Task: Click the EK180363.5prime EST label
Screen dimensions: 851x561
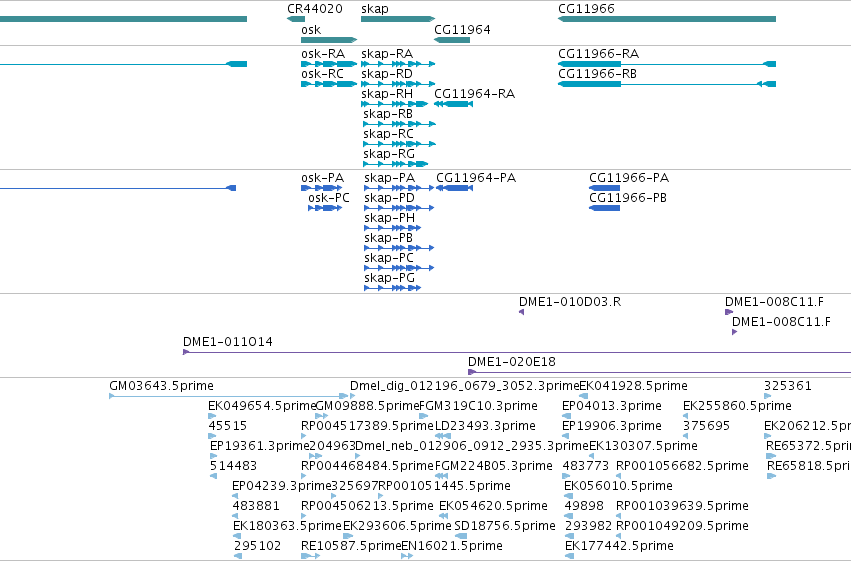Action: pos(287,526)
